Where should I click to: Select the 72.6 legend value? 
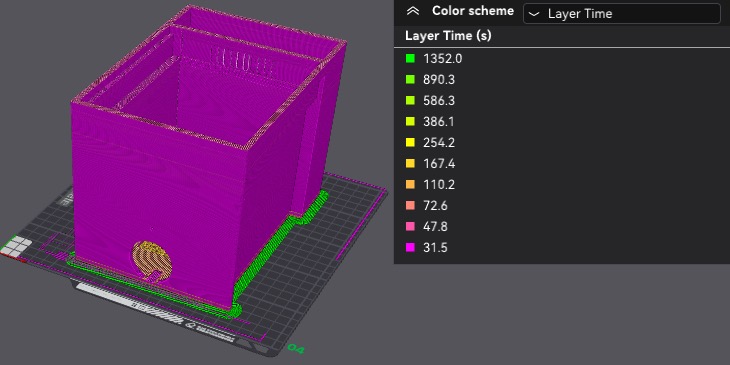click(435, 205)
